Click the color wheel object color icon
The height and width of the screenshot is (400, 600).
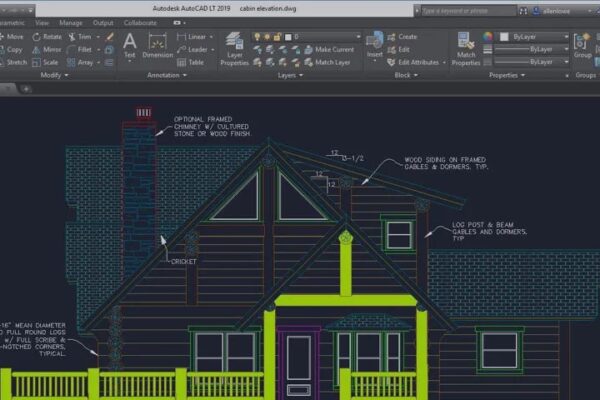point(488,37)
